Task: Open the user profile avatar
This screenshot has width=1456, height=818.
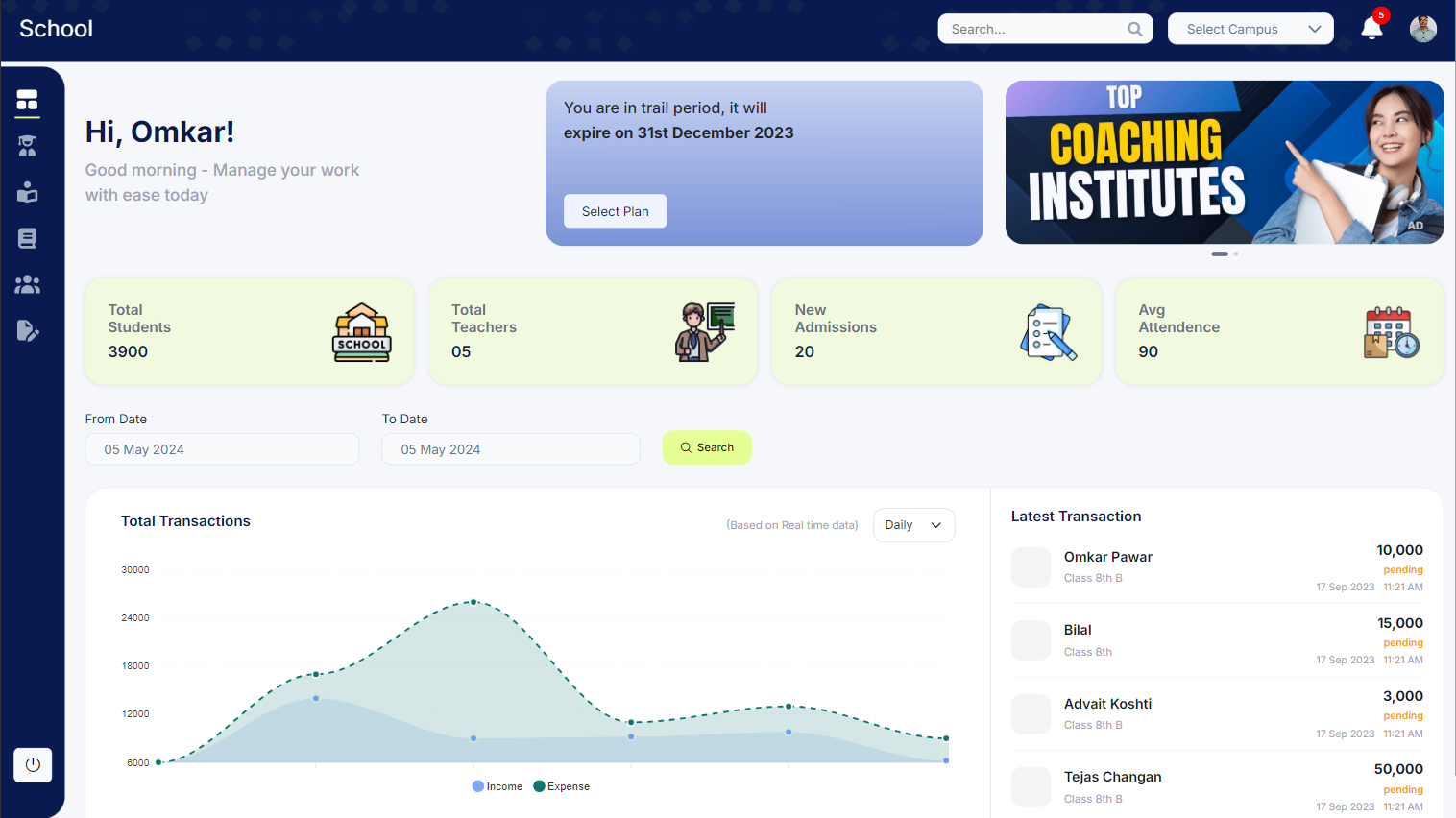Action: tap(1422, 29)
